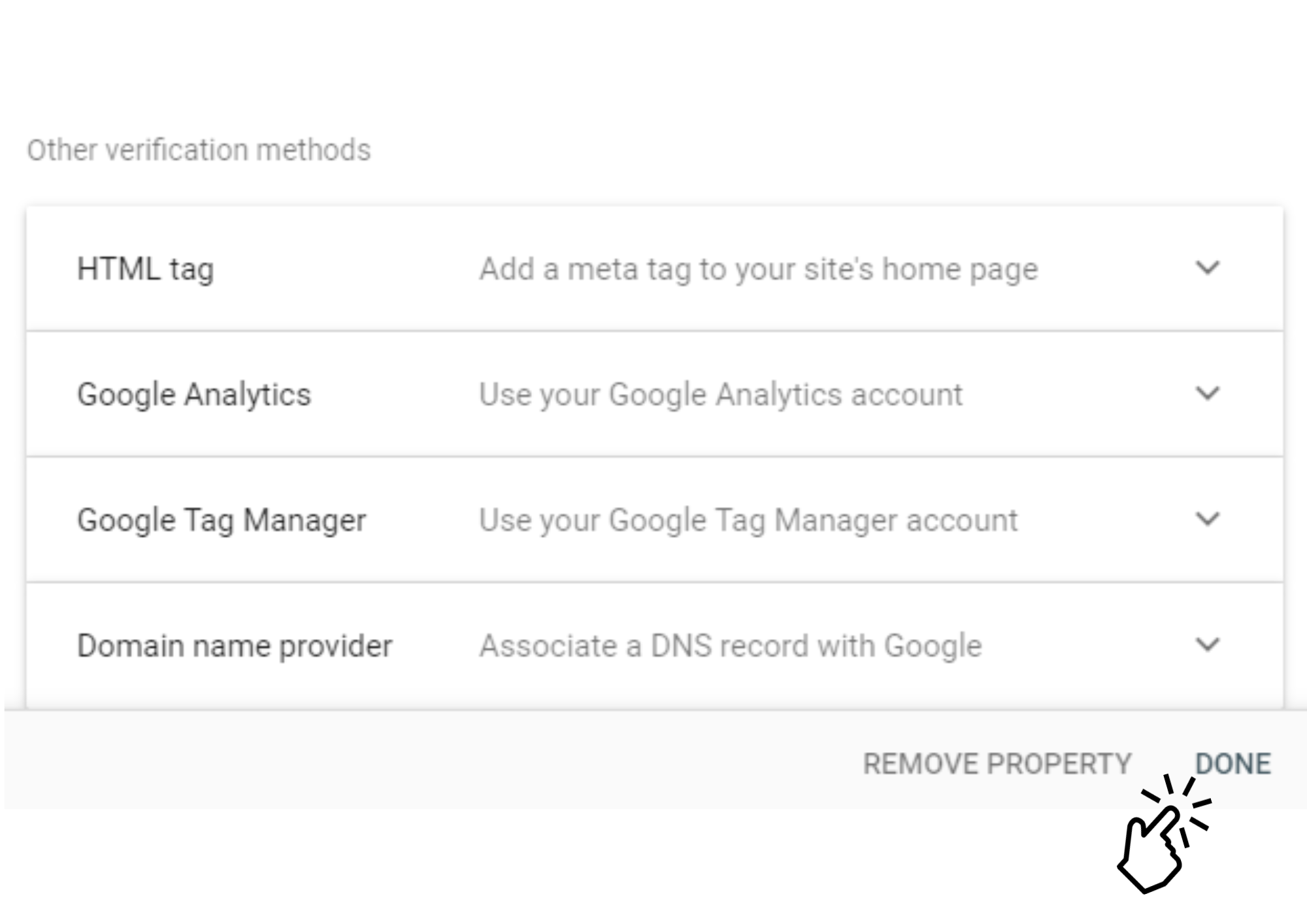Expand the Google Analytics chevron arrow

(1207, 393)
